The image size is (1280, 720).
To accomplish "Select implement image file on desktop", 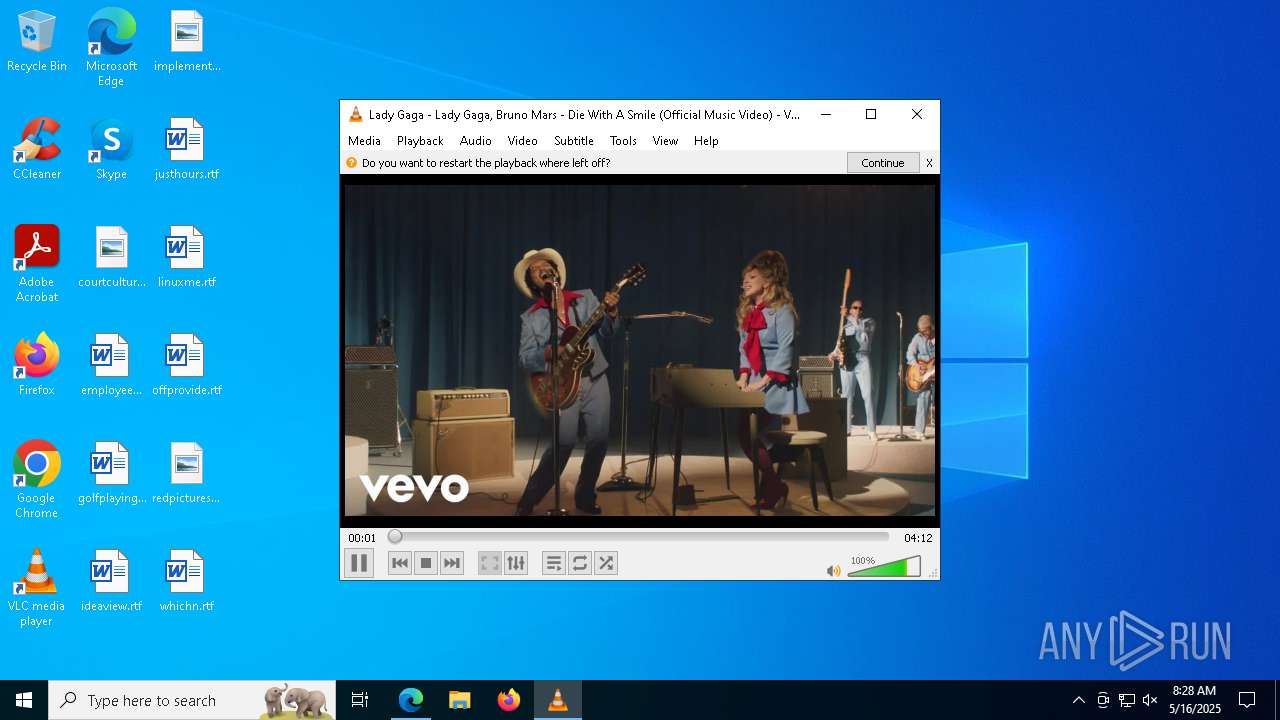I will [x=186, y=42].
